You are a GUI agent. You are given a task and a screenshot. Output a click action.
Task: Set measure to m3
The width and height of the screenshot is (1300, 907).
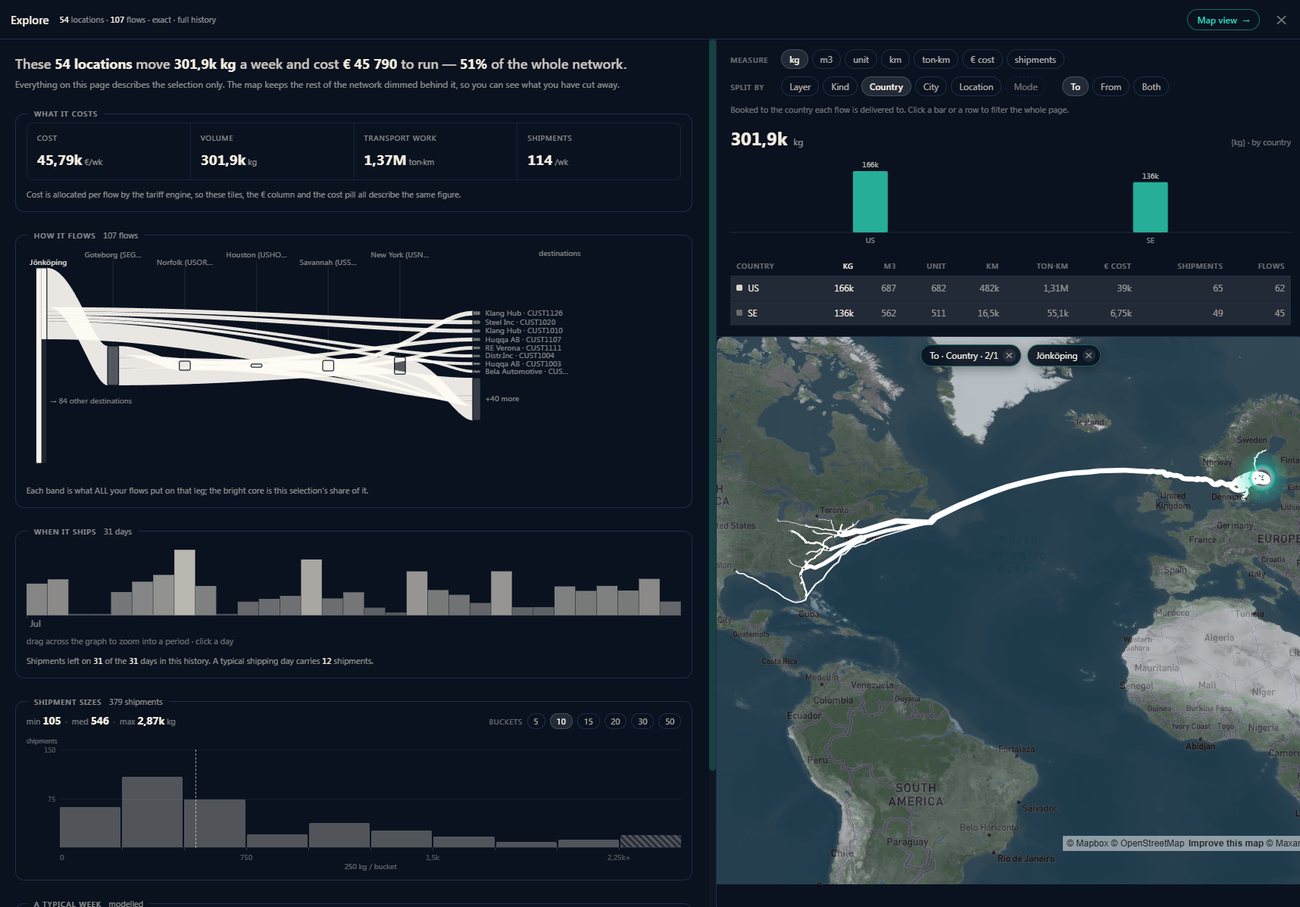tap(826, 60)
